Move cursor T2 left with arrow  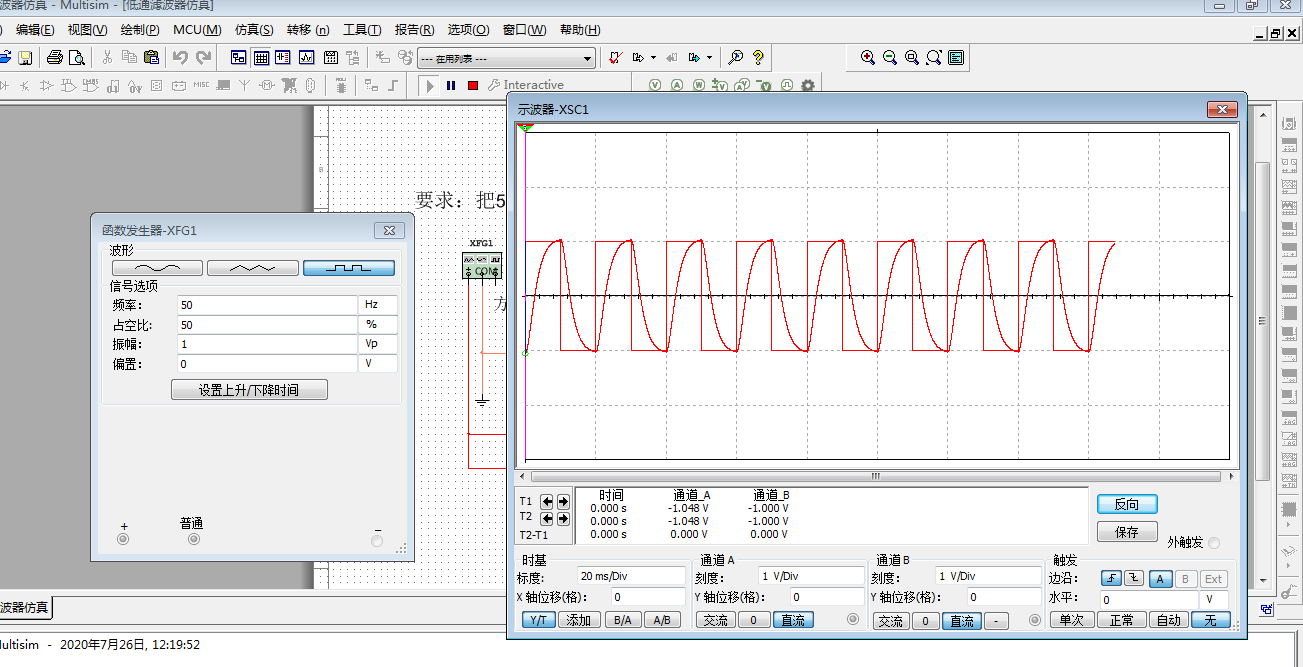click(x=547, y=519)
